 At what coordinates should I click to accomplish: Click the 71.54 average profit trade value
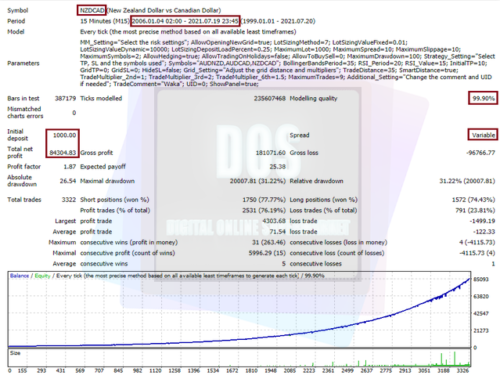coord(277,232)
